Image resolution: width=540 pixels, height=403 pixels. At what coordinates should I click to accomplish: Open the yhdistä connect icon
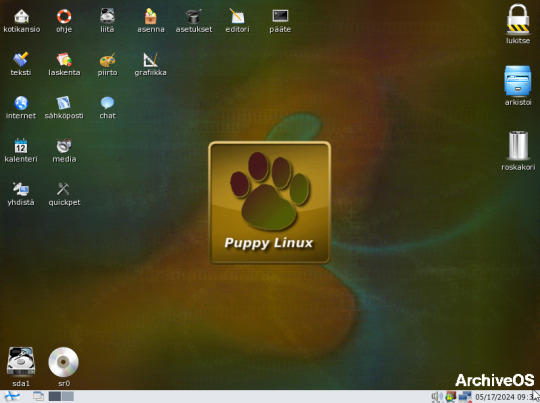point(21,189)
